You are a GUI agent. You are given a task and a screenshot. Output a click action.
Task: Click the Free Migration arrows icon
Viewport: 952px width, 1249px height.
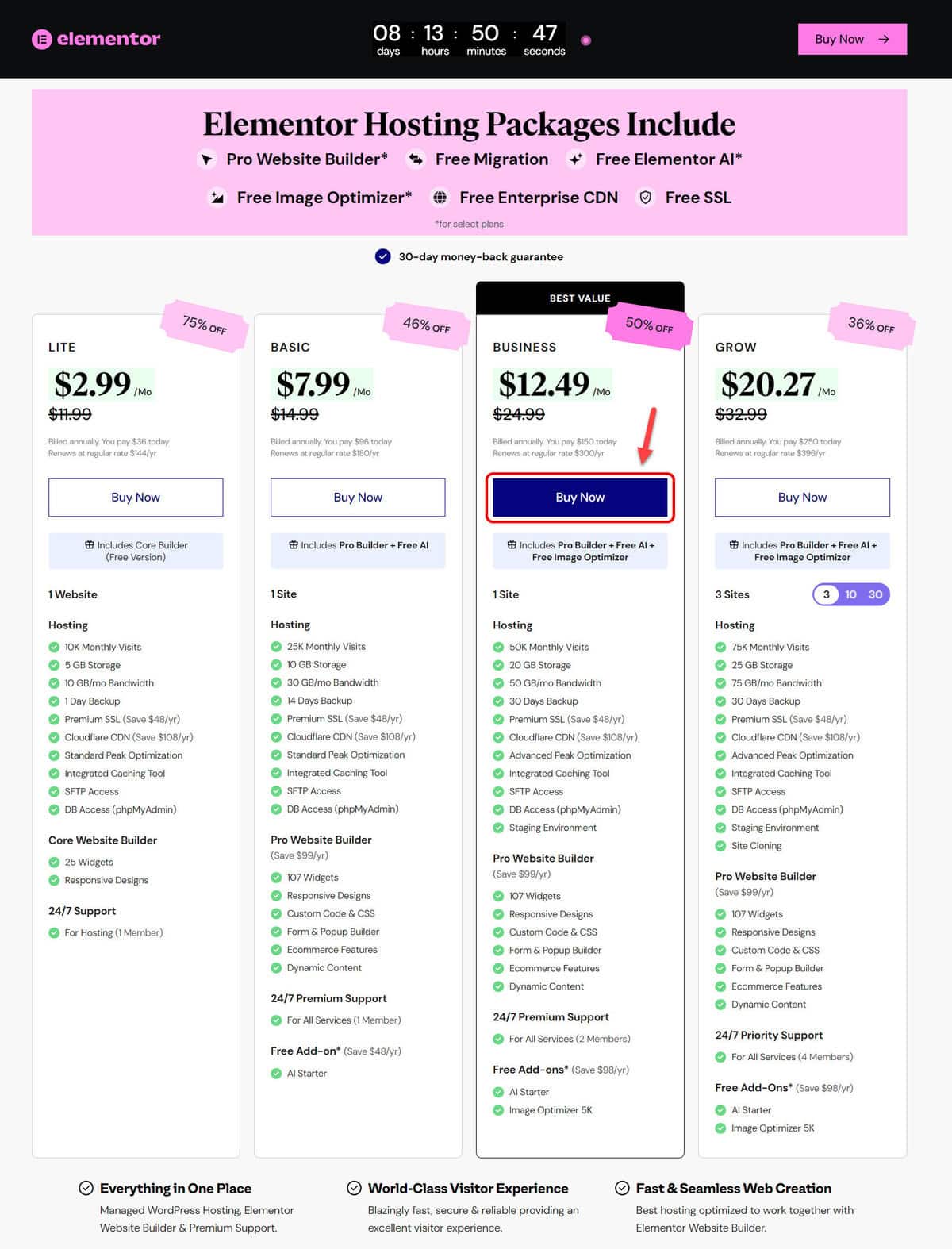point(416,159)
